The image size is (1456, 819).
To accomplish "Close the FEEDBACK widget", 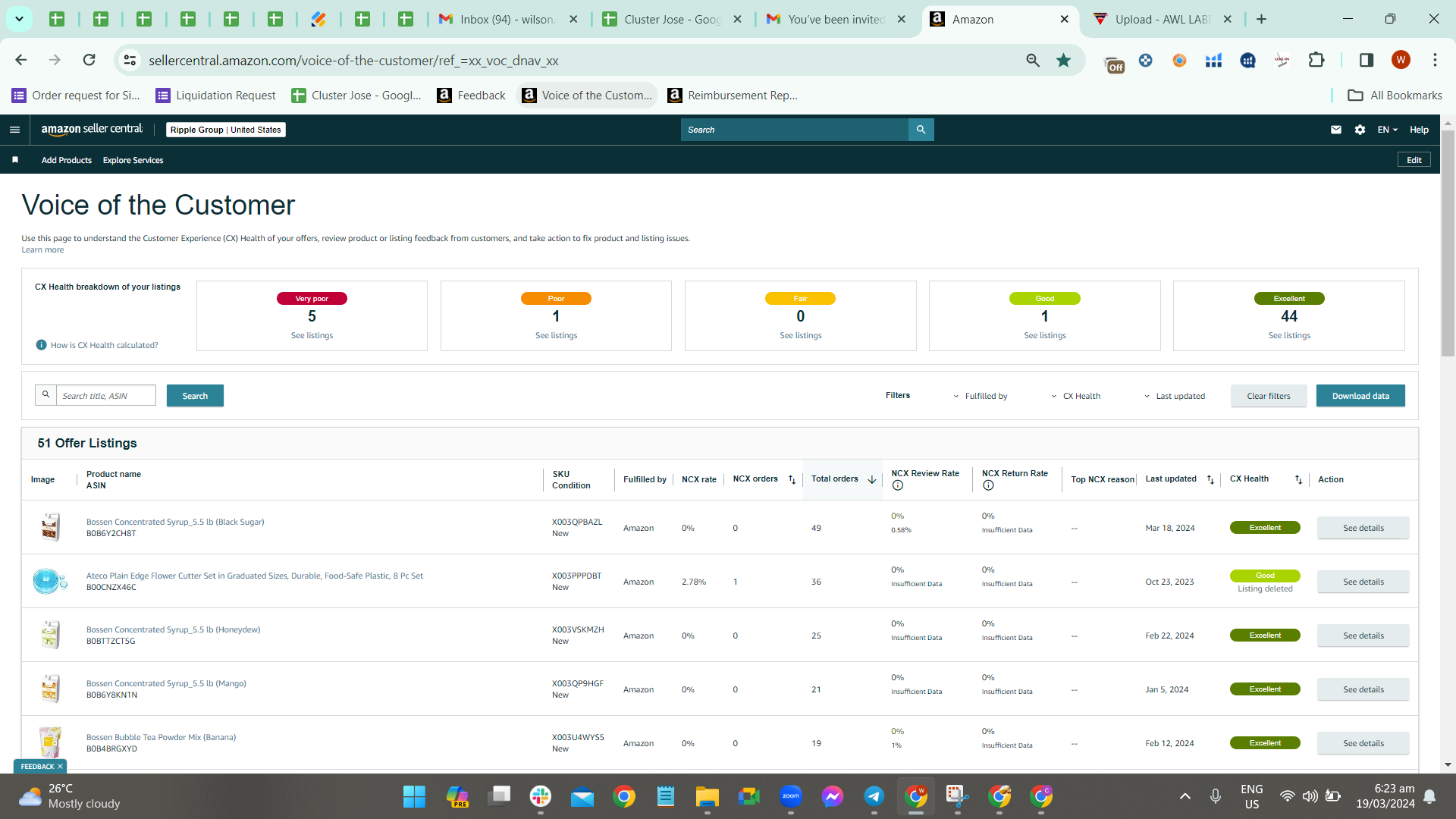I will tap(60, 767).
